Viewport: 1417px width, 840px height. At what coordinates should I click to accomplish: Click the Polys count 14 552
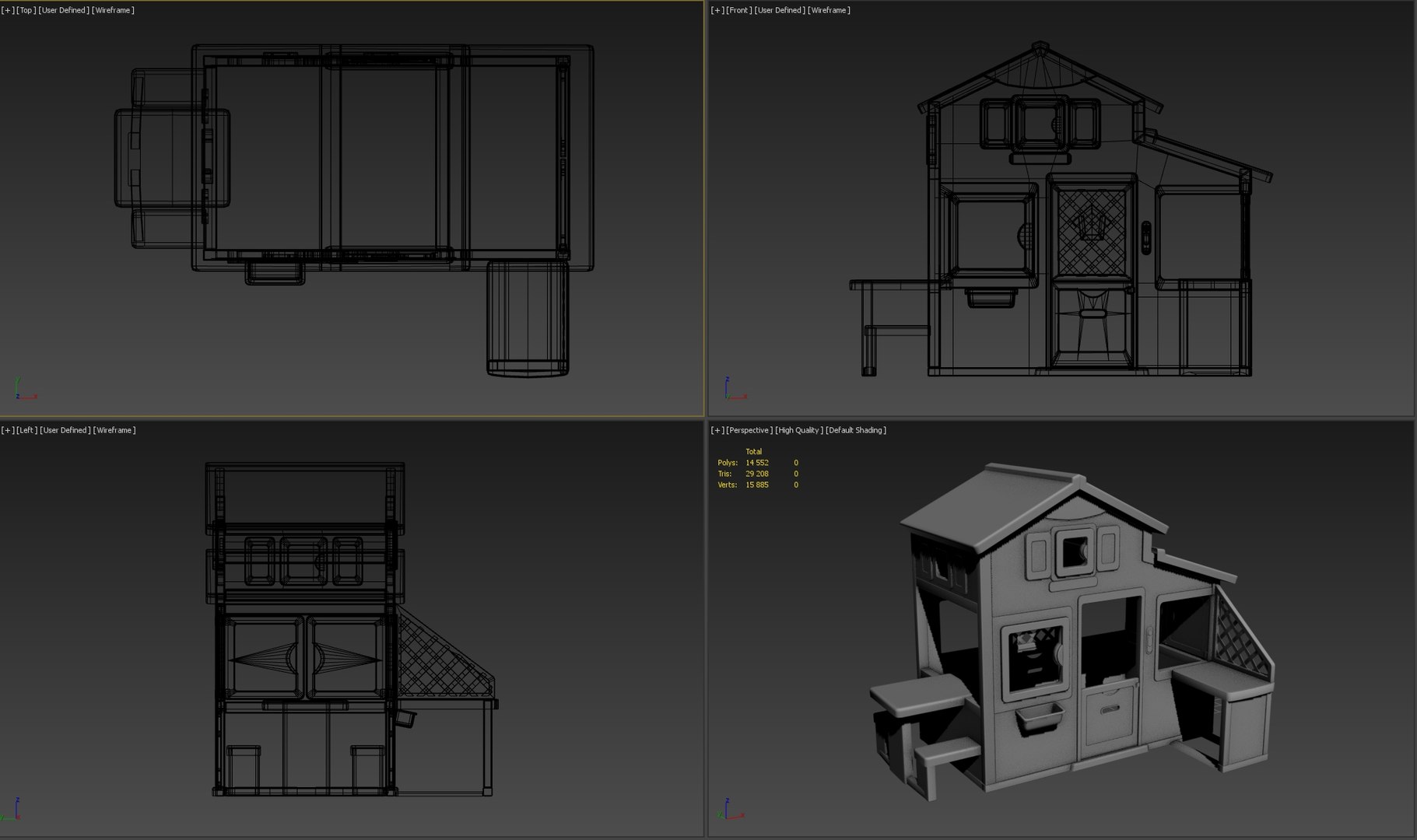point(757,463)
